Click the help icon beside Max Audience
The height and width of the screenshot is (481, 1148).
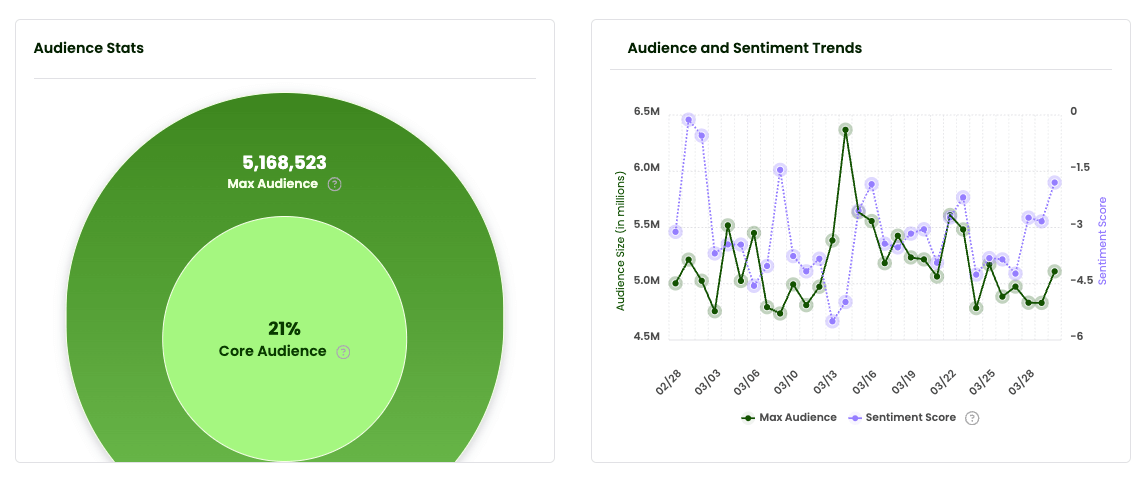pyautogui.click(x=335, y=184)
